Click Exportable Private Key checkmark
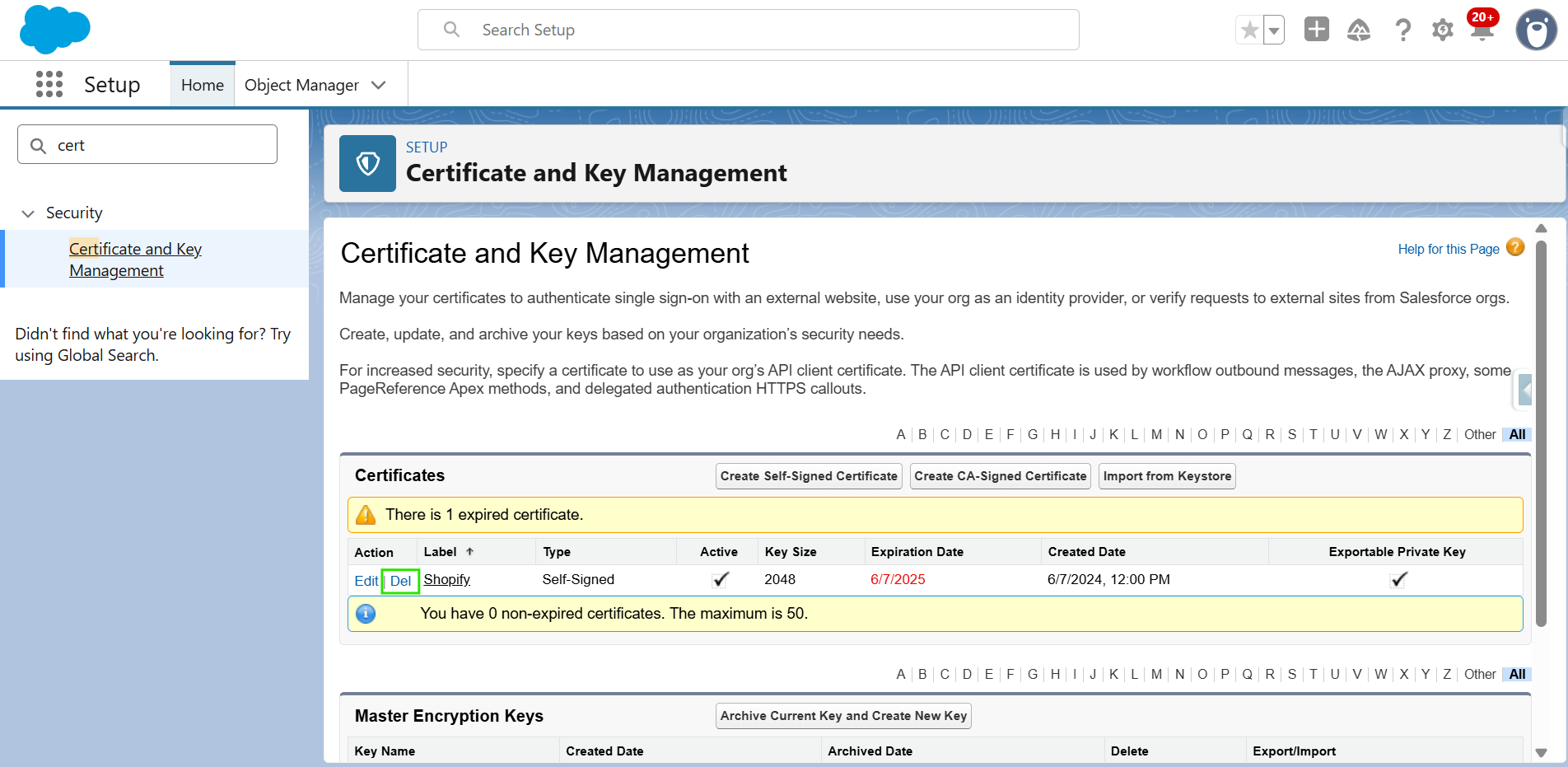 (1398, 580)
